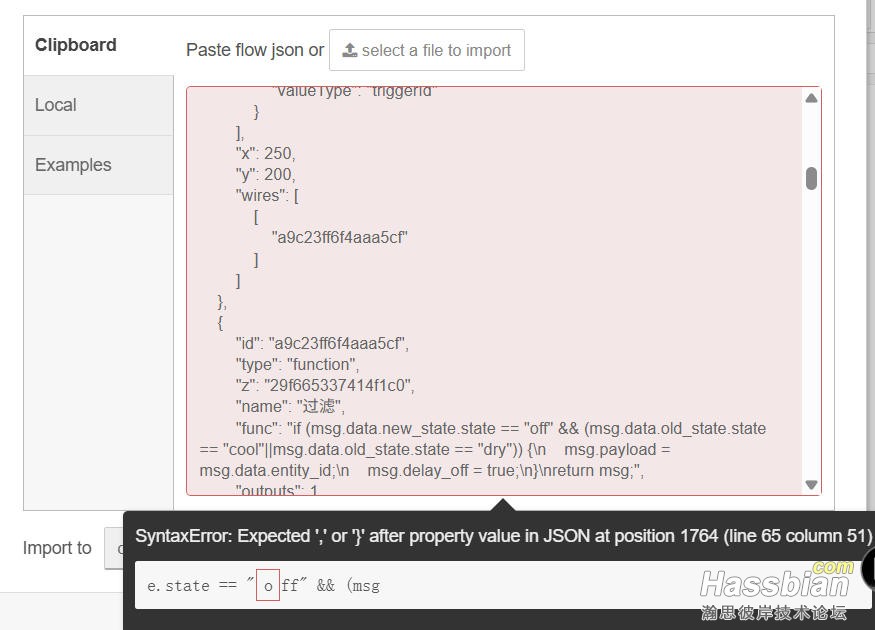Place cursor on the "func" line in JSON
This screenshot has height=630, width=875.
pos(480,429)
